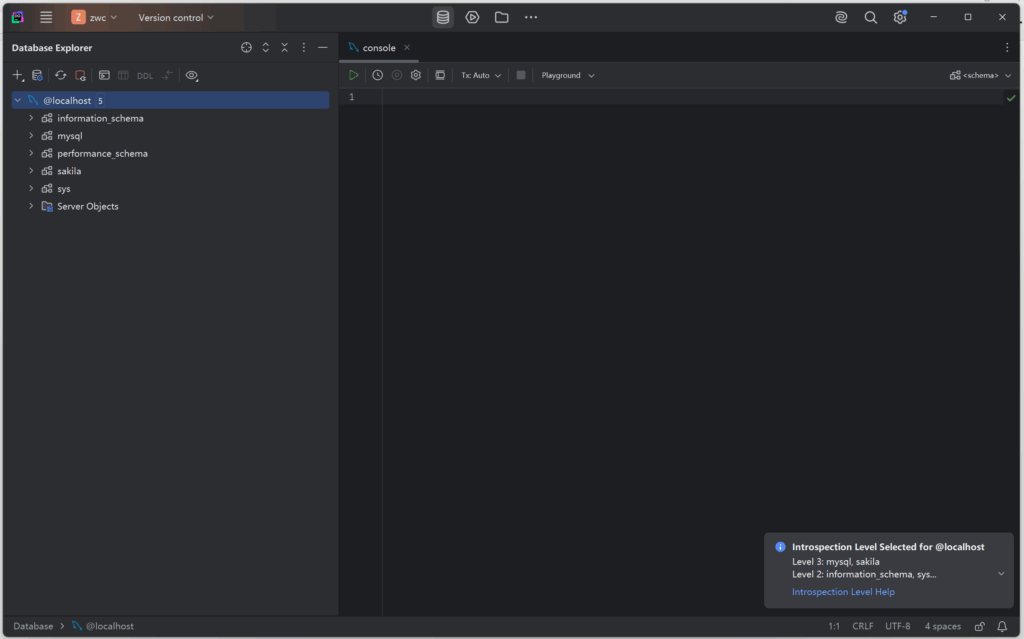Image resolution: width=1024 pixels, height=639 pixels.
Task: Click the Deactivate data source icon
Action: 81,75
